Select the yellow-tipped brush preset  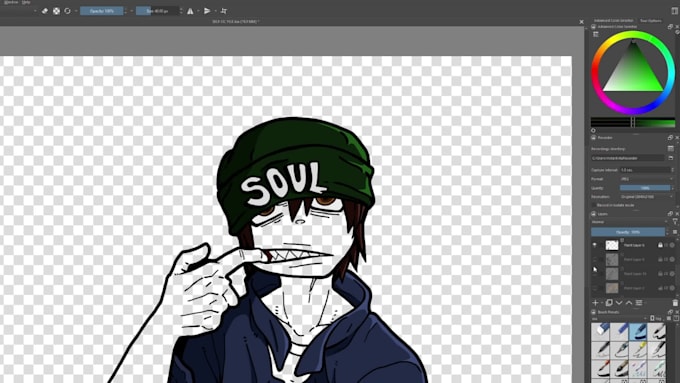coord(638,350)
